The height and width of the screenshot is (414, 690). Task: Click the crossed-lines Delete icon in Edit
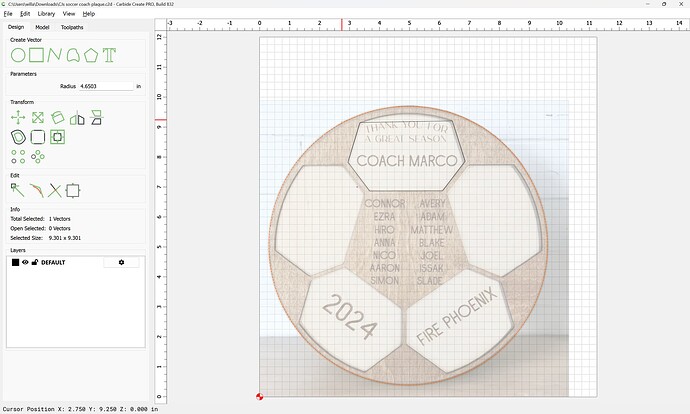[55, 191]
